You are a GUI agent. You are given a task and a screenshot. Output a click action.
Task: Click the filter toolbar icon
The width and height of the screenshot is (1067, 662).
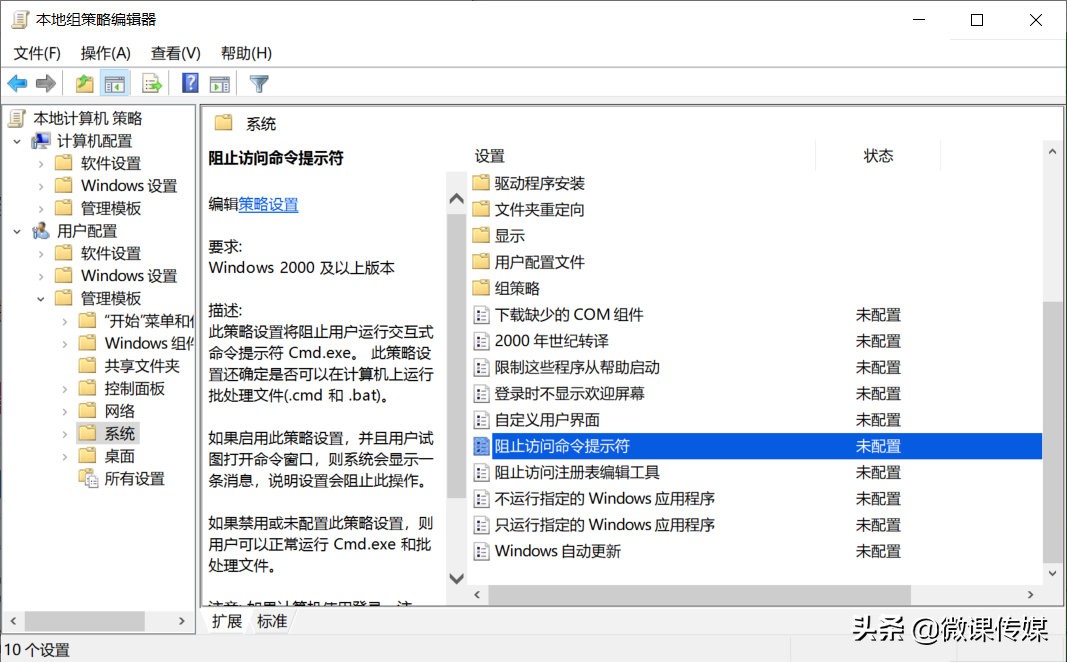pyautogui.click(x=258, y=83)
